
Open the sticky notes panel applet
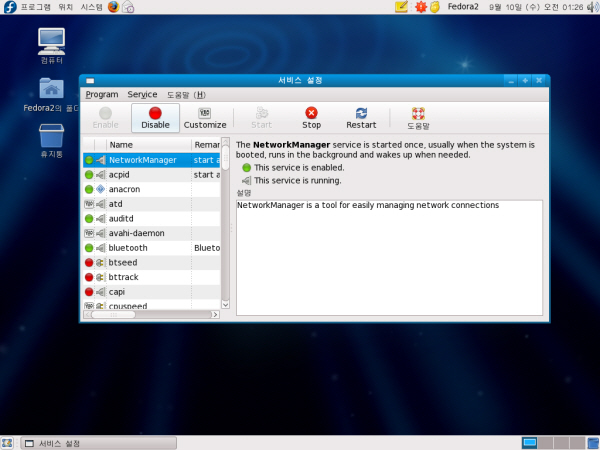click(x=401, y=7)
